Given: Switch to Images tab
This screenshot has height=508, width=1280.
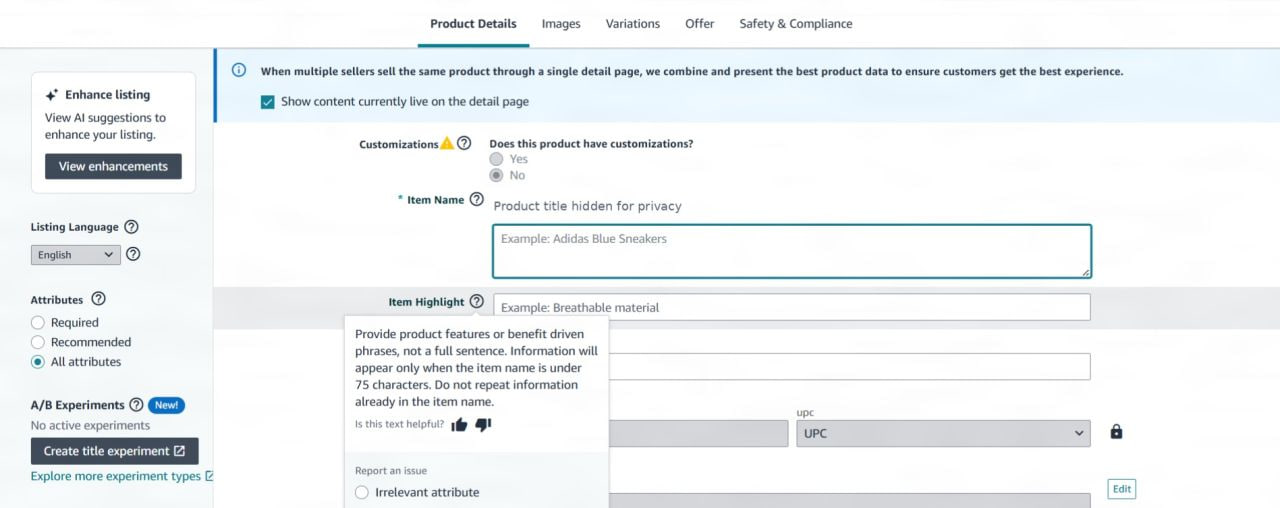Looking at the screenshot, I should 561,24.
